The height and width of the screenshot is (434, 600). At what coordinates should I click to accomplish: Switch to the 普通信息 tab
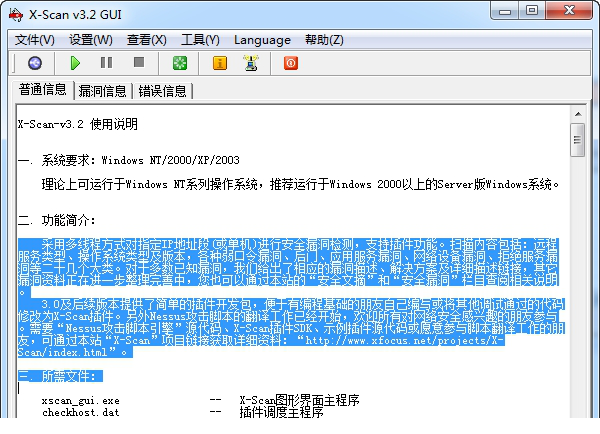42,90
